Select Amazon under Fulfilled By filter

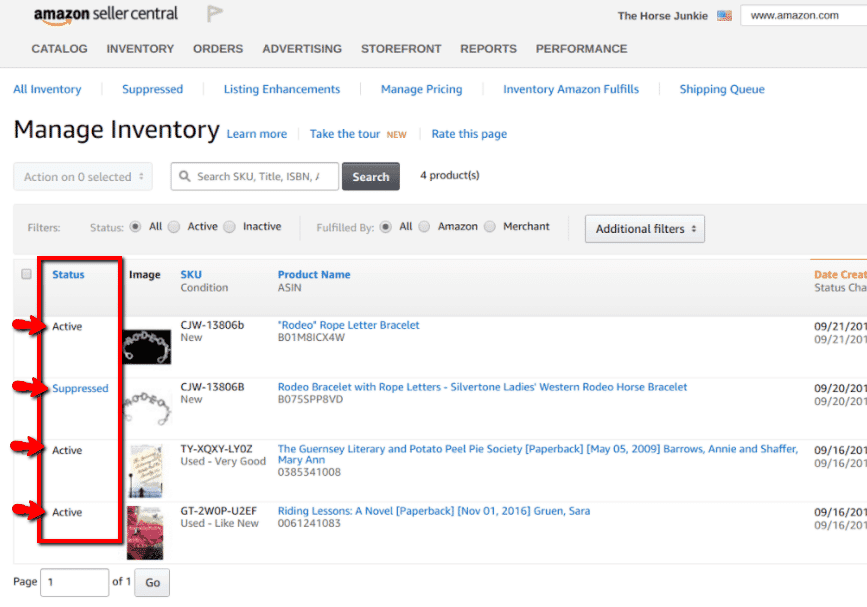(x=424, y=226)
